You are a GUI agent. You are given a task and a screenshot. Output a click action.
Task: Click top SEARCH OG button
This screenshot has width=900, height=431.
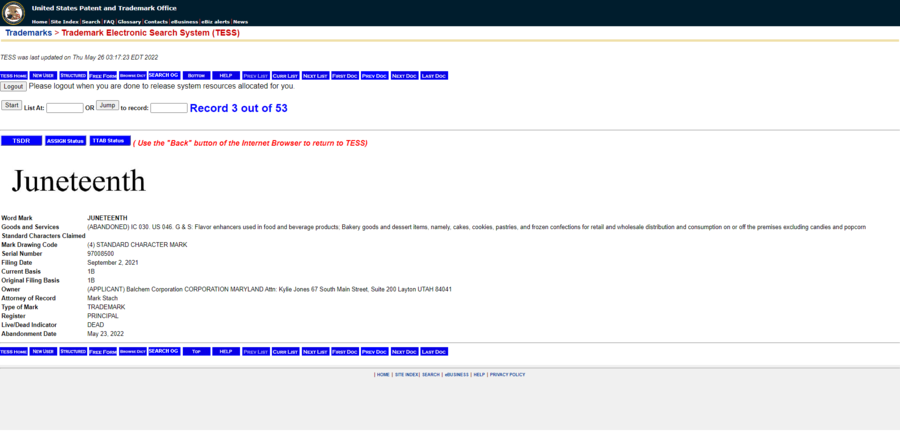pyautogui.click(x=164, y=76)
